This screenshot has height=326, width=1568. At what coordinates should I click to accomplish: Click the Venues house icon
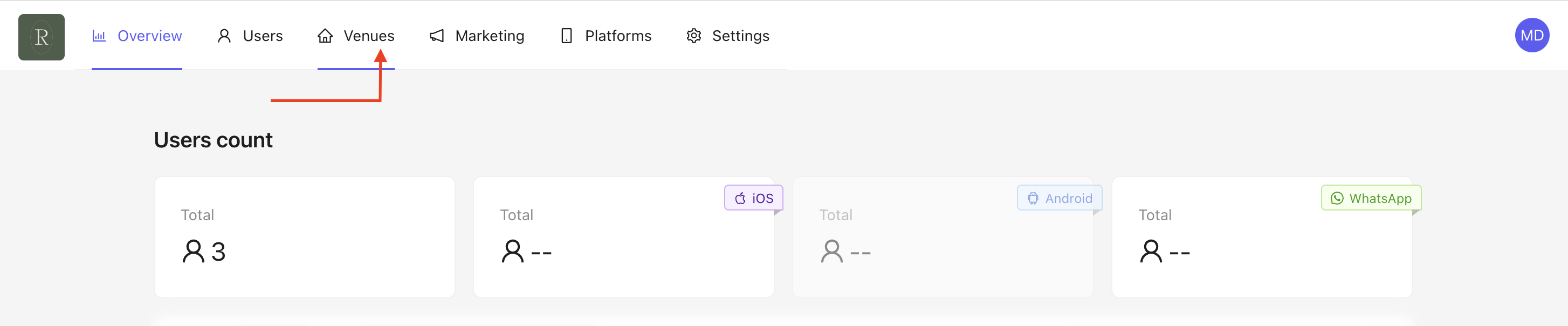click(x=325, y=36)
